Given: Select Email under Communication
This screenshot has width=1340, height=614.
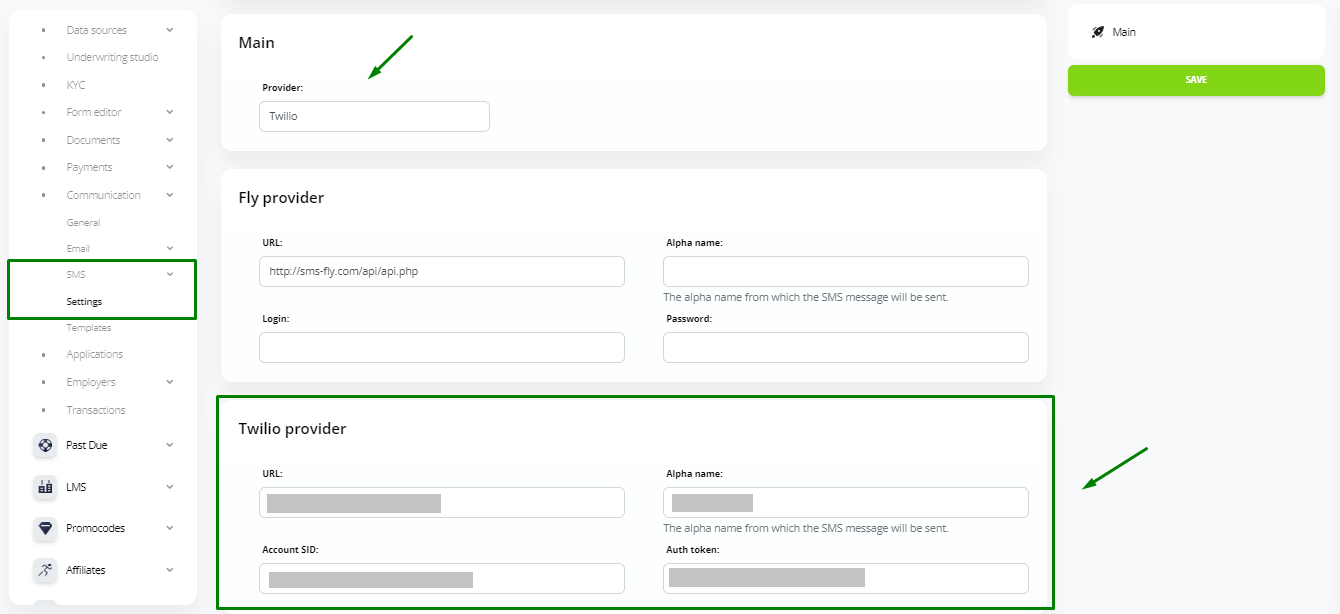Looking at the screenshot, I should (78, 248).
